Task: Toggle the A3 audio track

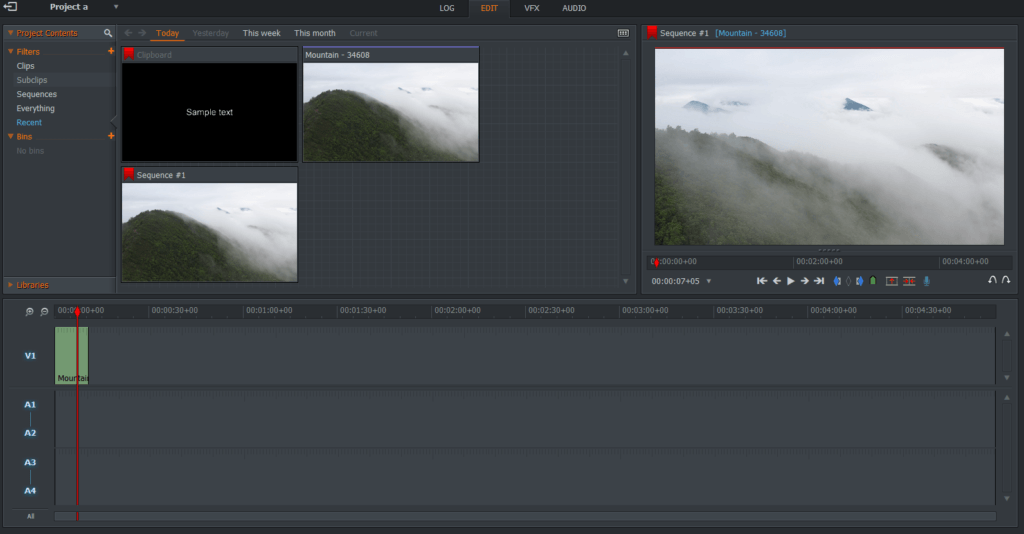Action: tap(30, 462)
